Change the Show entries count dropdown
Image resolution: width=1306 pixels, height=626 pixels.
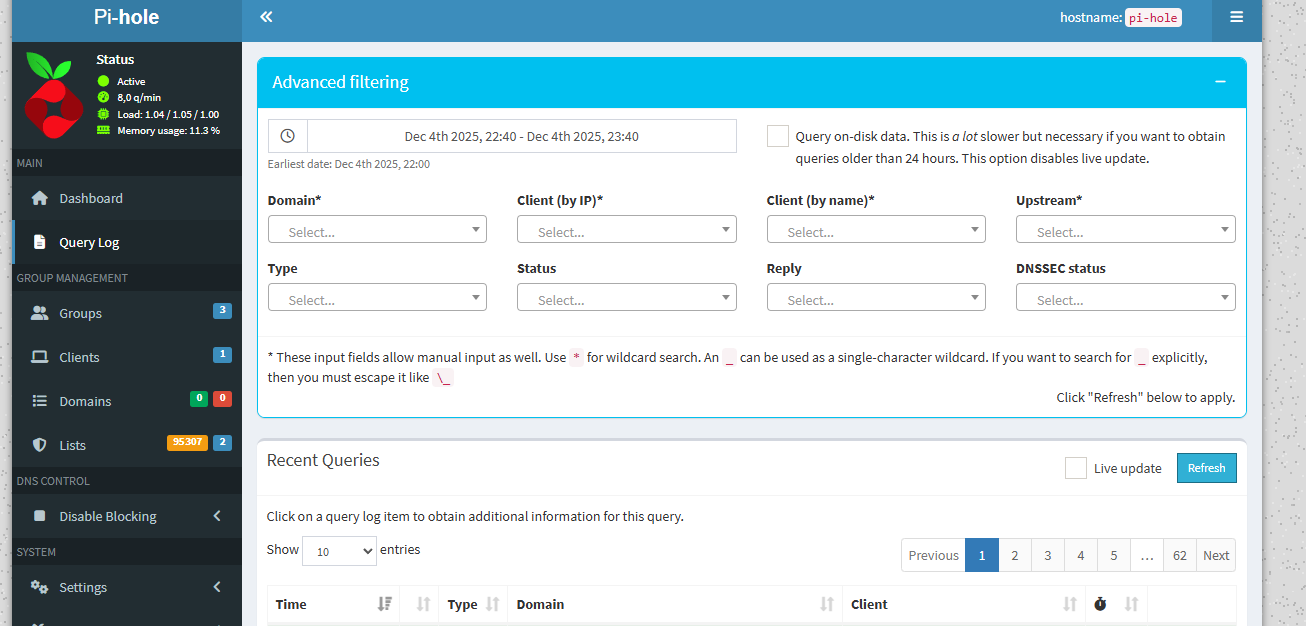pos(339,551)
